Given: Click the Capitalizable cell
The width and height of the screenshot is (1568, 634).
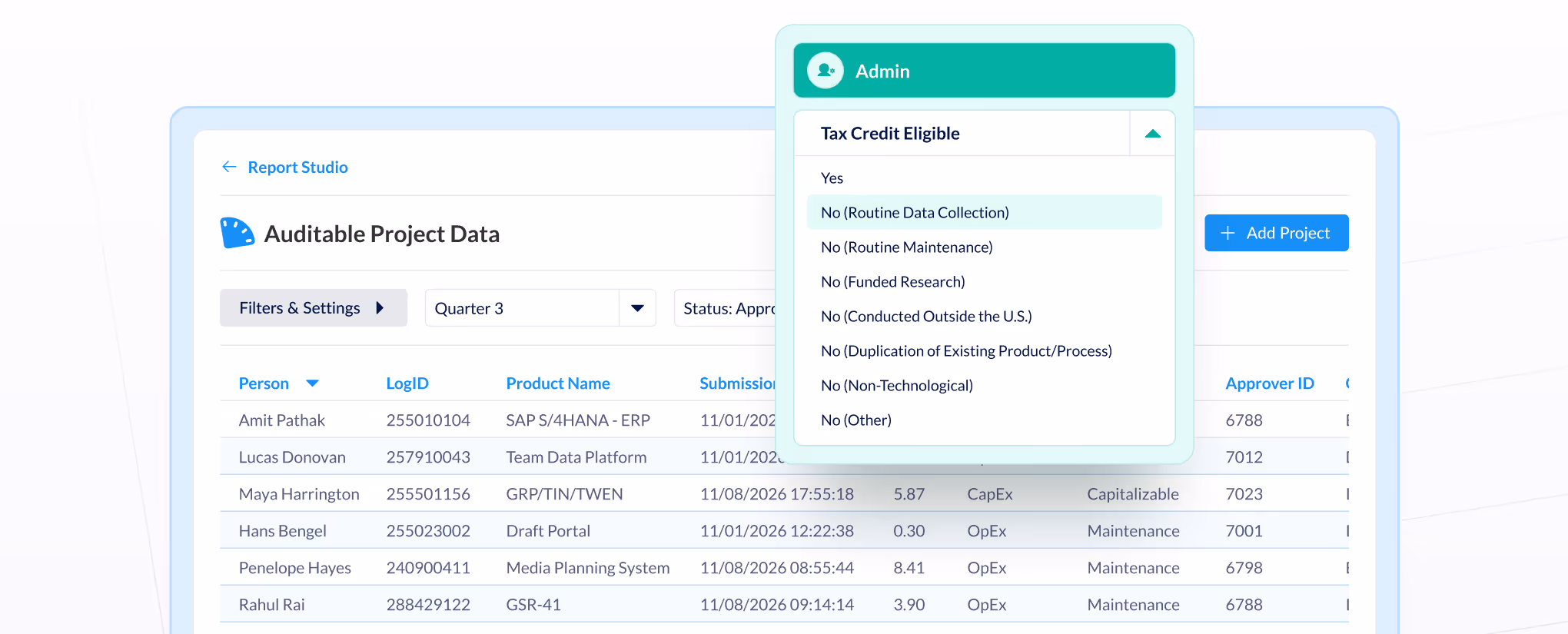Looking at the screenshot, I should [x=1133, y=494].
